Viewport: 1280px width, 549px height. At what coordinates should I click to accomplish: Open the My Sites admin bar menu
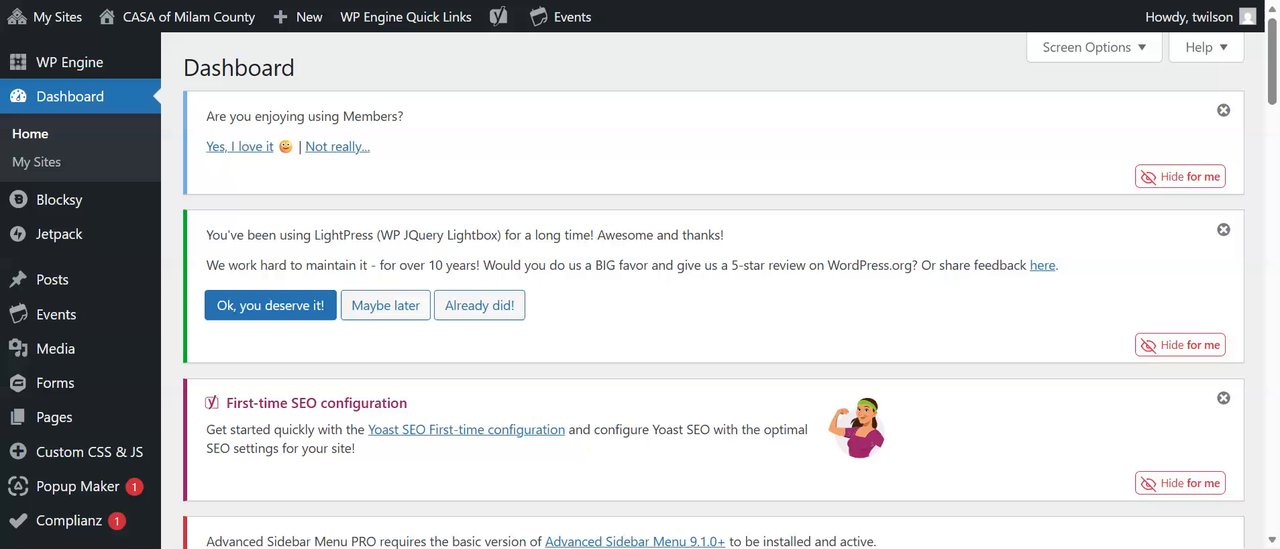(44, 17)
